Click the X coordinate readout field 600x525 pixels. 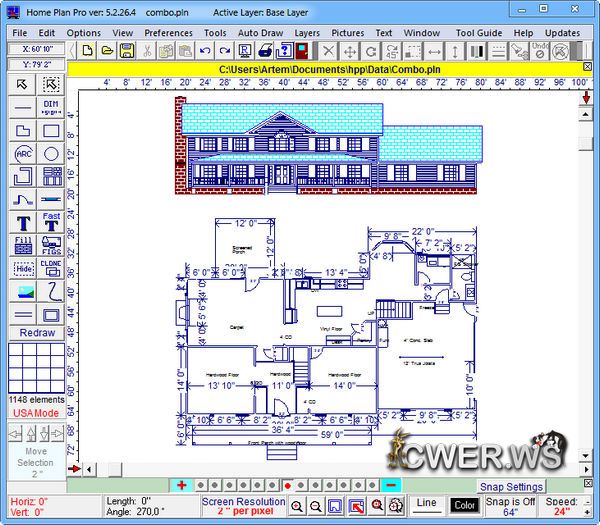37,49
